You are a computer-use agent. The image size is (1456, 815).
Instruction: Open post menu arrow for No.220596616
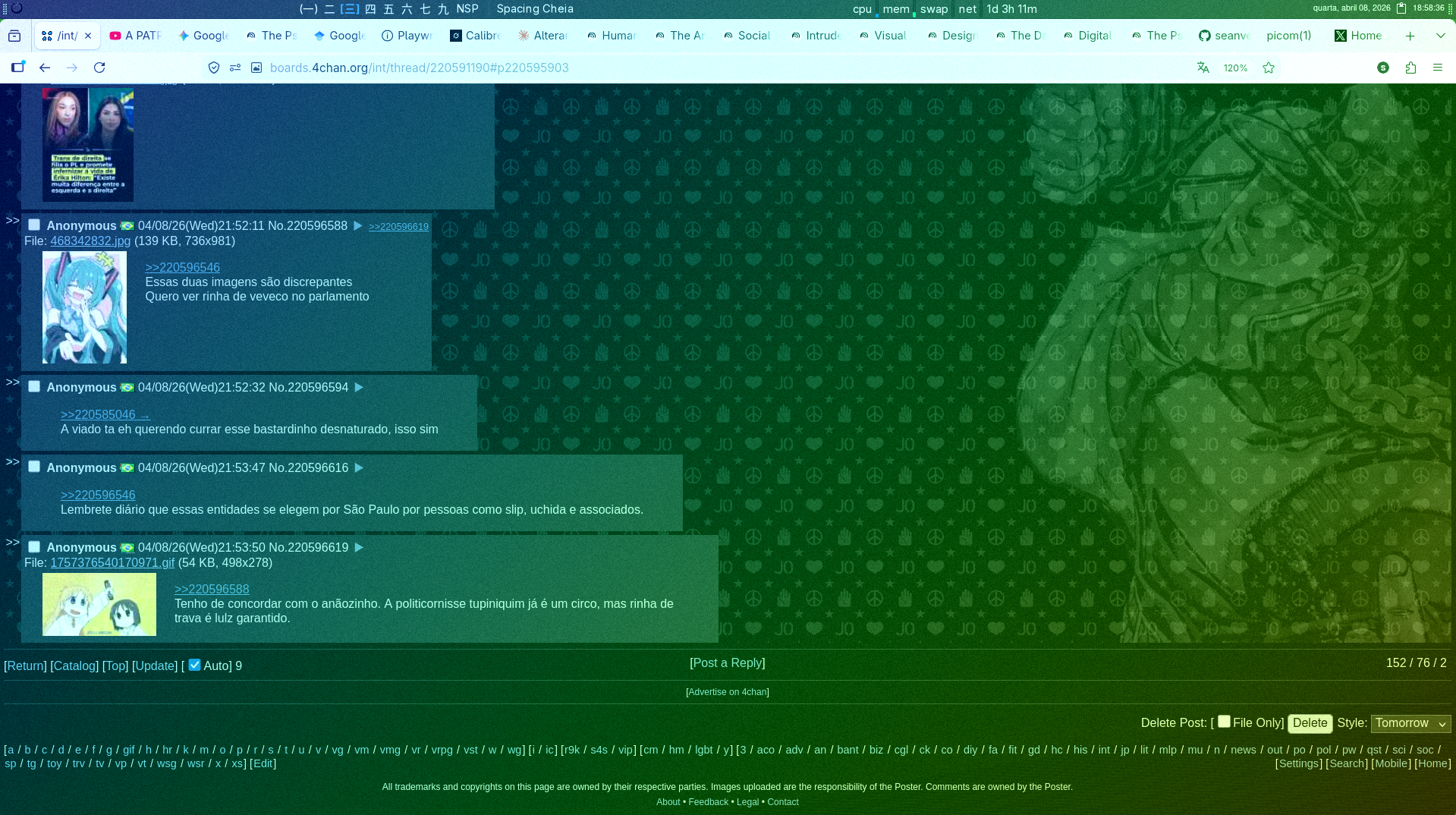pos(359,468)
